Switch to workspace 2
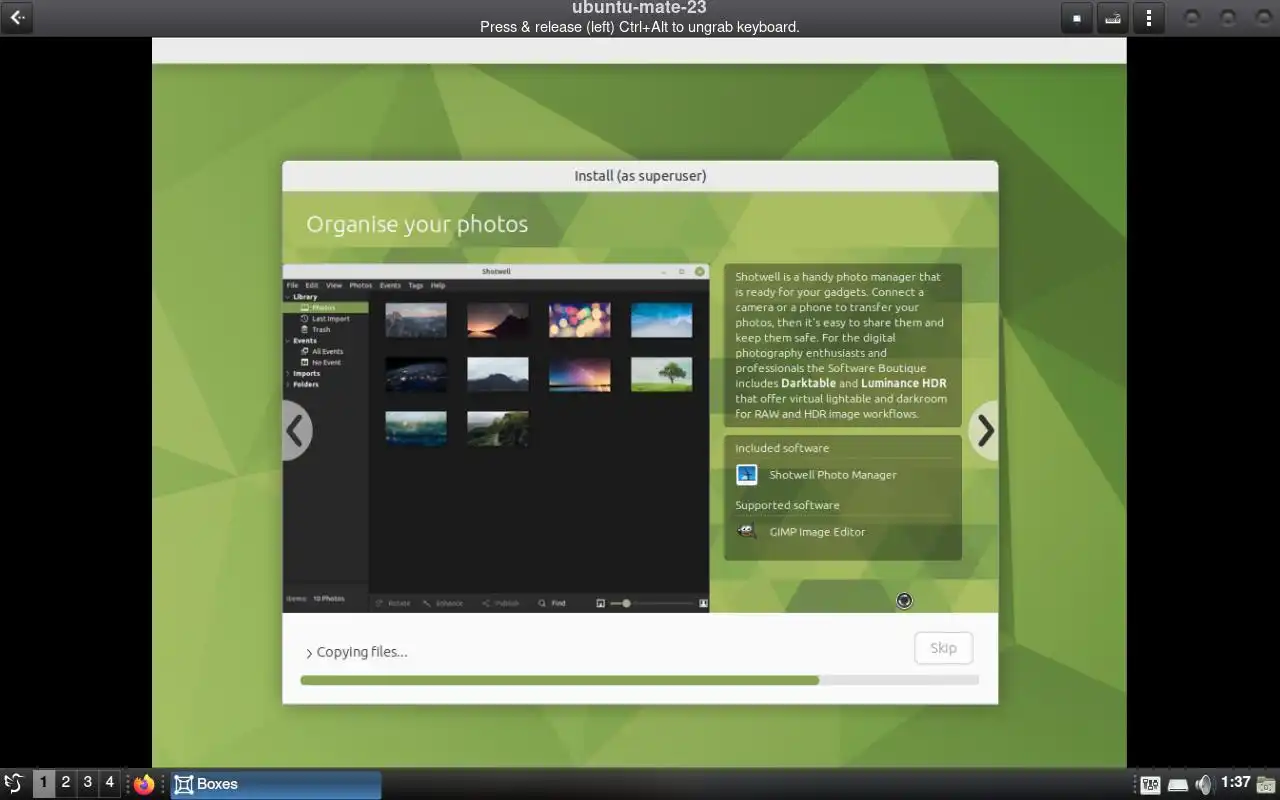The width and height of the screenshot is (1280, 800). [66, 783]
